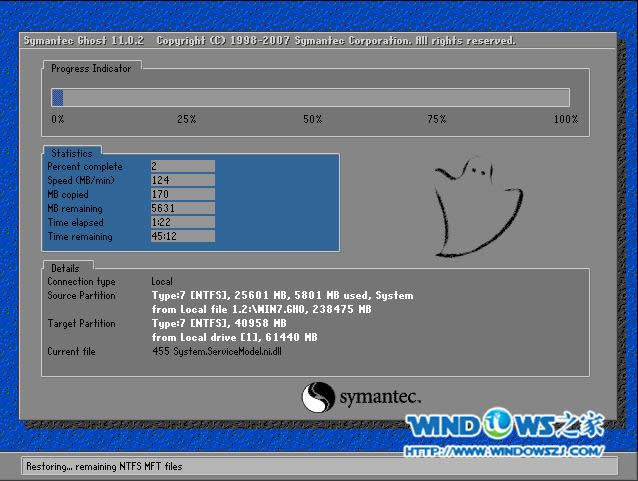638x481 pixels.
Task: Select the MB copied value field
Action: click(182, 194)
